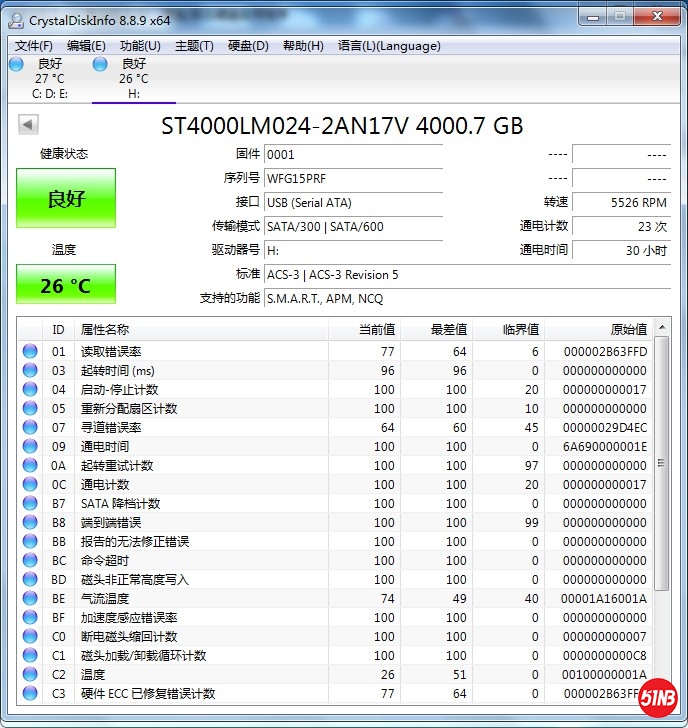Select the C: D: E: disk status orb
The image size is (688, 728).
(16, 64)
